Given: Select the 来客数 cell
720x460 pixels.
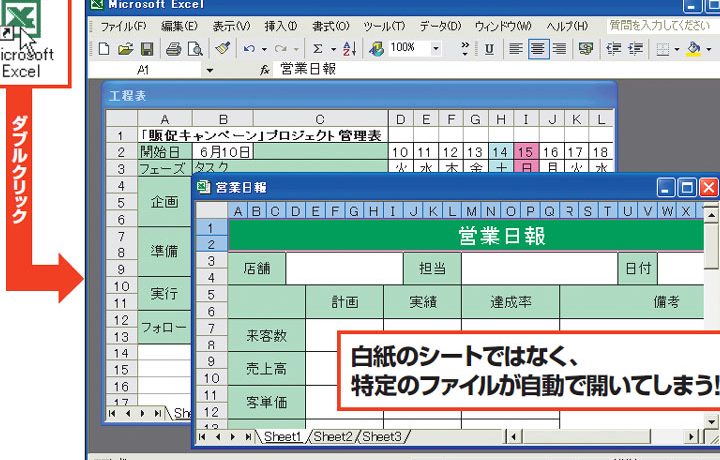Looking at the screenshot, I should [x=267, y=335].
